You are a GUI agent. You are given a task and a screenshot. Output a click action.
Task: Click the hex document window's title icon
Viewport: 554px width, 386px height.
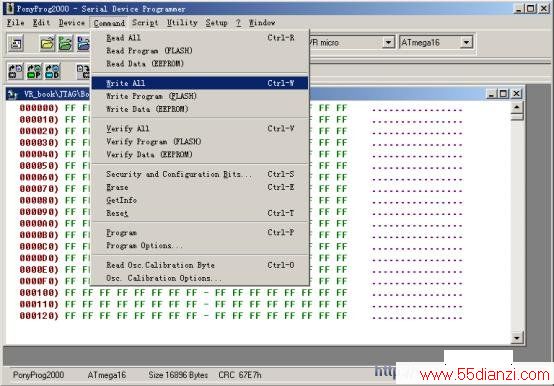(x=12, y=94)
